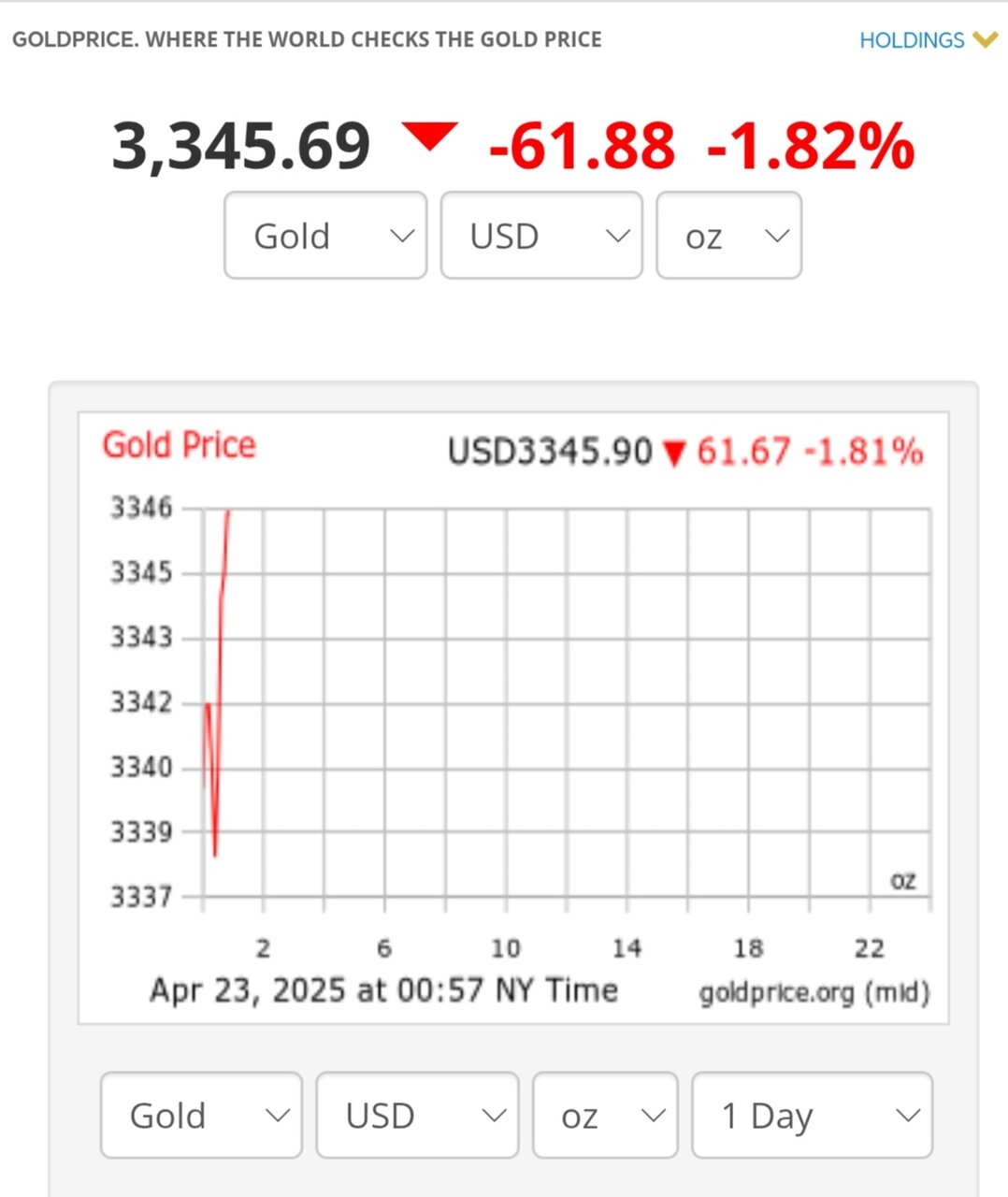Click the 3,345.69 headline price
The image size is (1008, 1197).
point(241,147)
